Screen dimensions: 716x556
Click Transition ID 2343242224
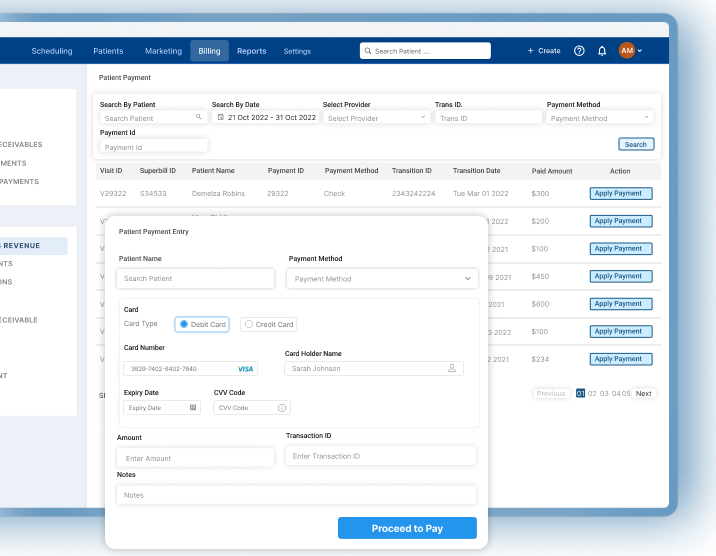coord(413,194)
